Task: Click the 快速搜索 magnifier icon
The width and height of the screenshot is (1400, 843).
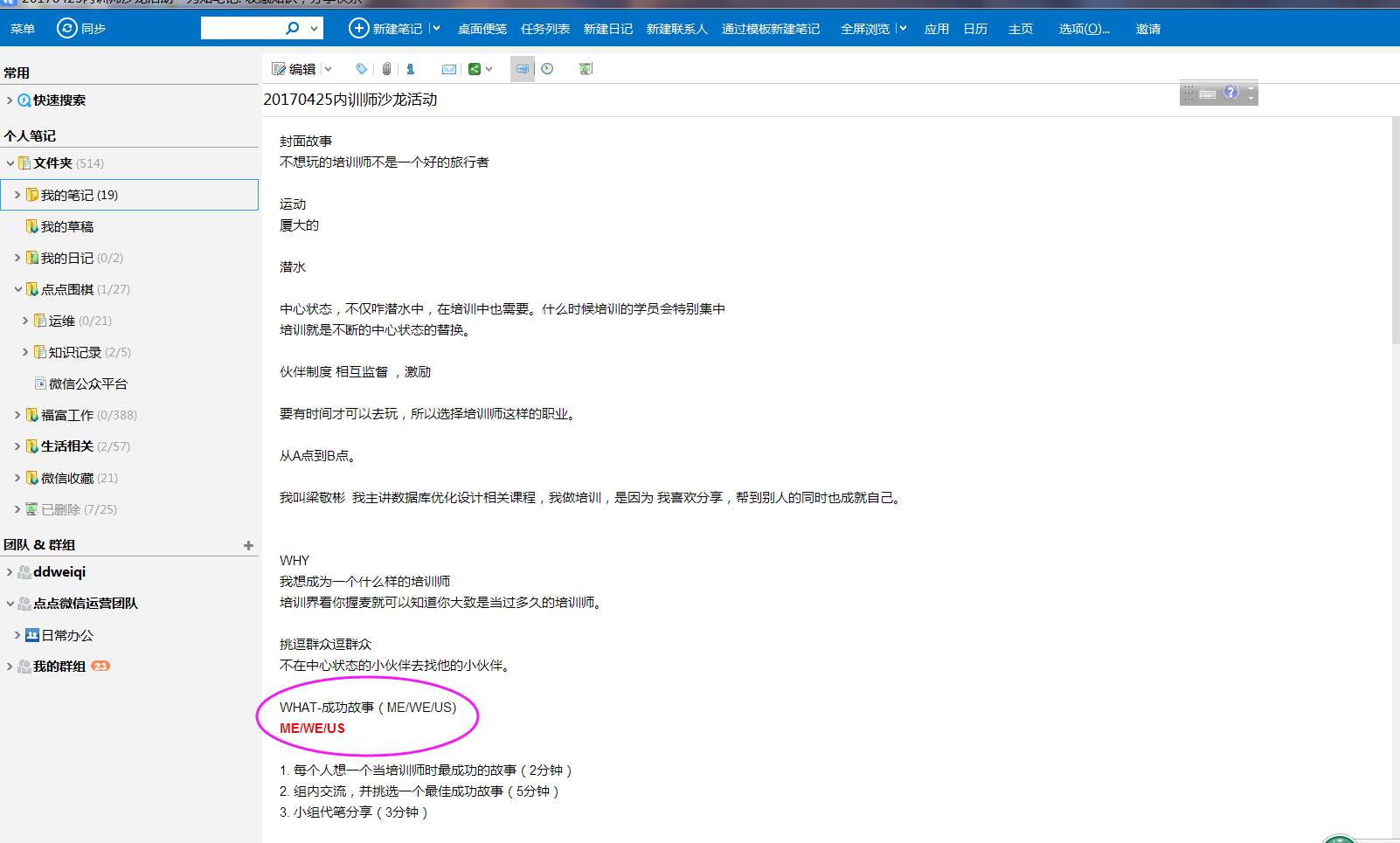Action: pyautogui.click(x=24, y=100)
